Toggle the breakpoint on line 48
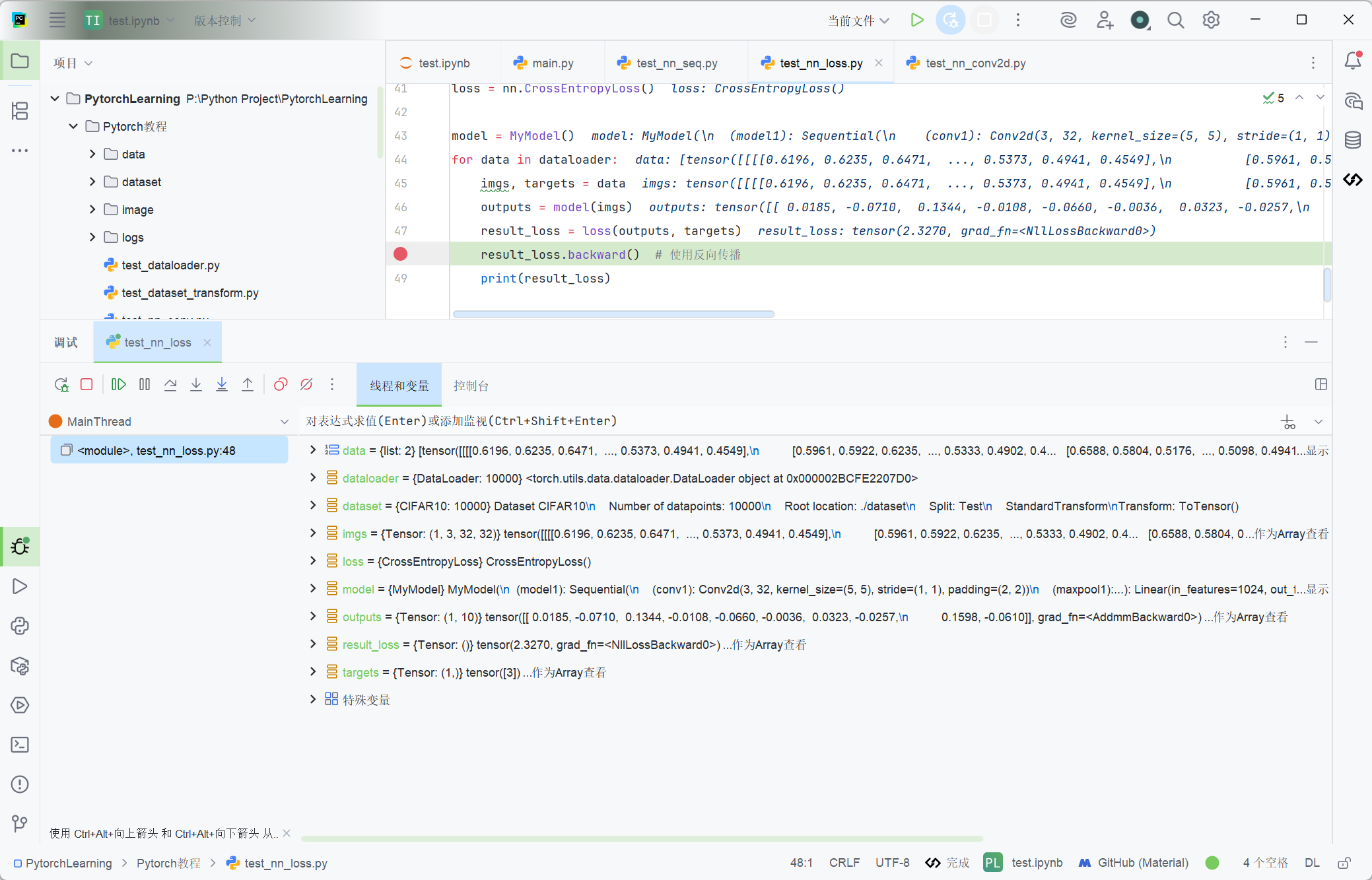The image size is (1372, 880). click(x=400, y=254)
